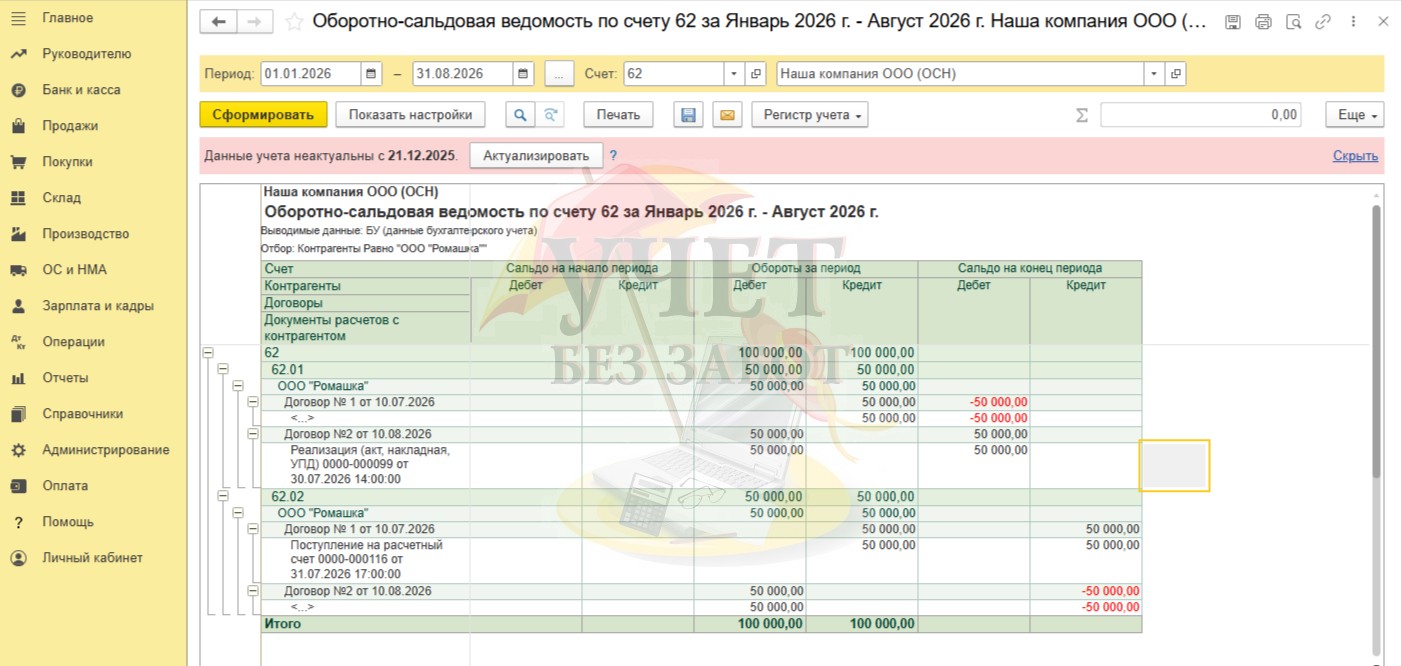The height and width of the screenshot is (666, 1401).
Task: Collapse the 62.01 subaccount
Action: pyautogui.click(x=223, y=369)
